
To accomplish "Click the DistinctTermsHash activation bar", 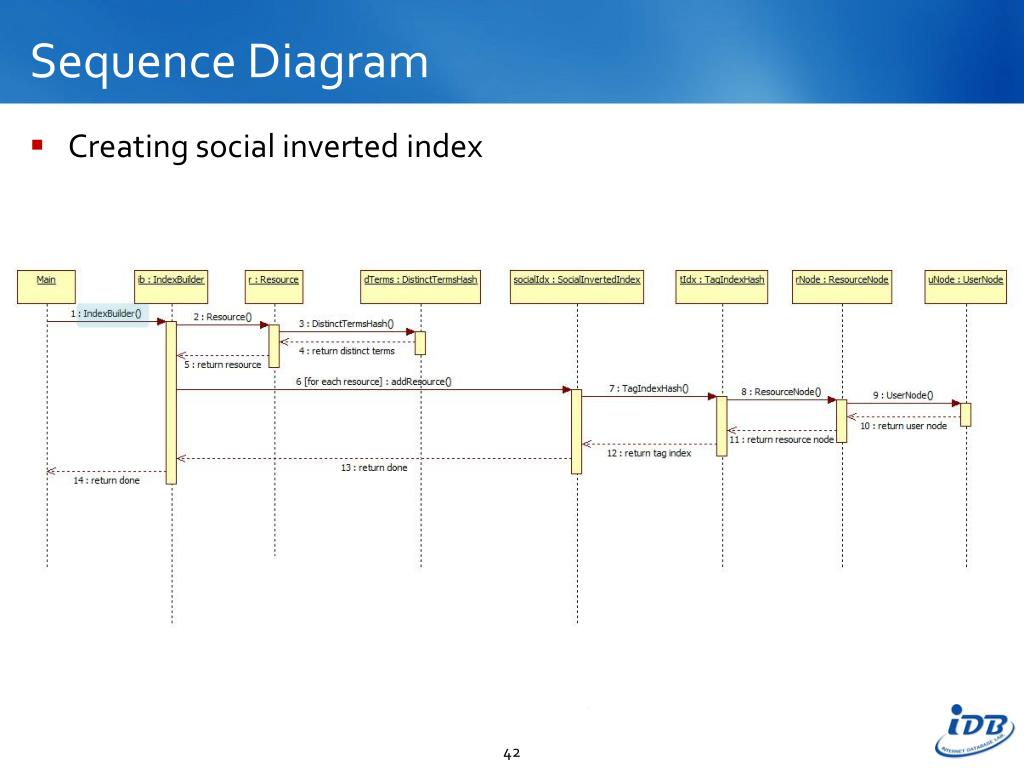I will coord(421,343).
